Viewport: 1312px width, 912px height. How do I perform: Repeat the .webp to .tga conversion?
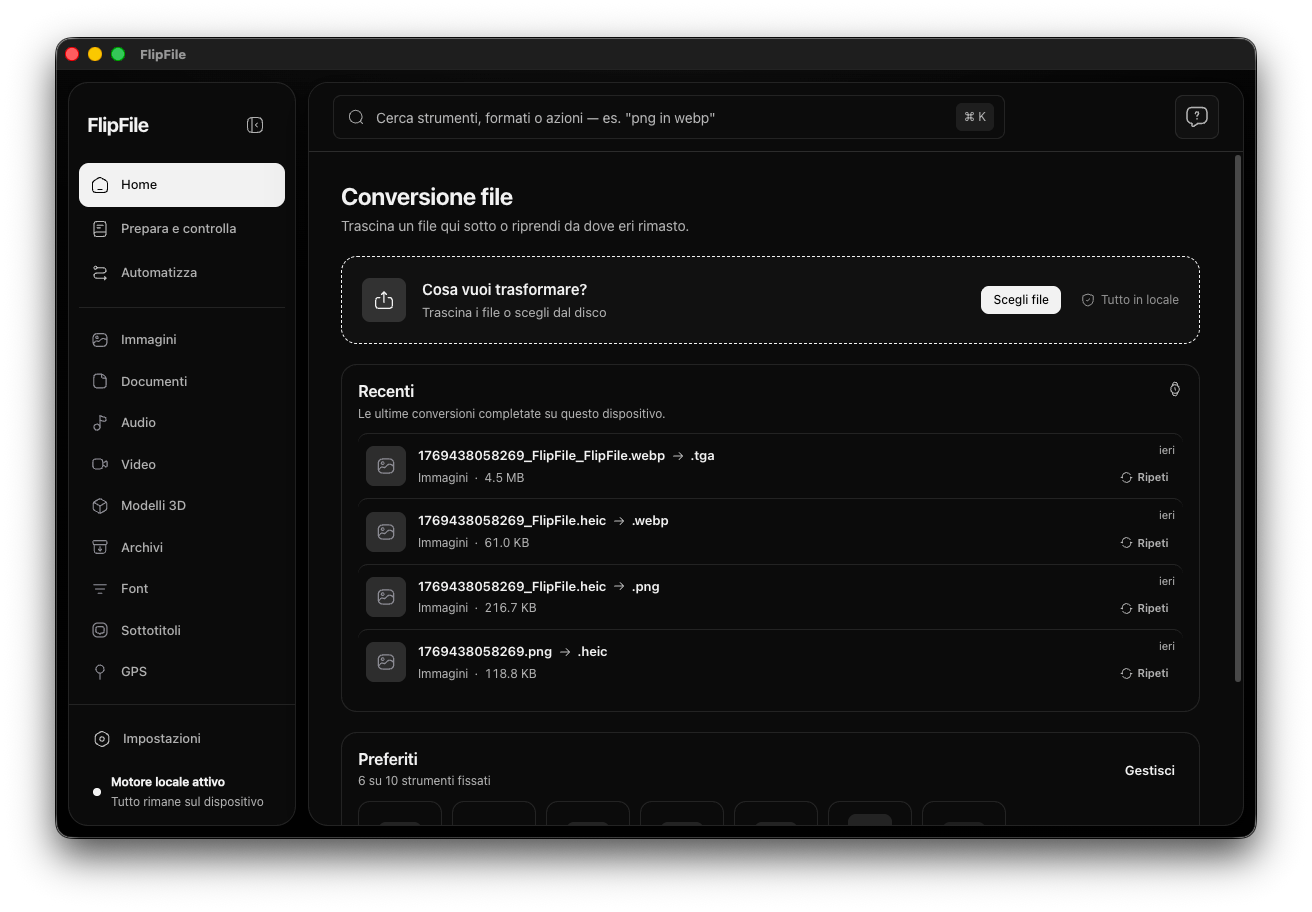click(1145, 478)
